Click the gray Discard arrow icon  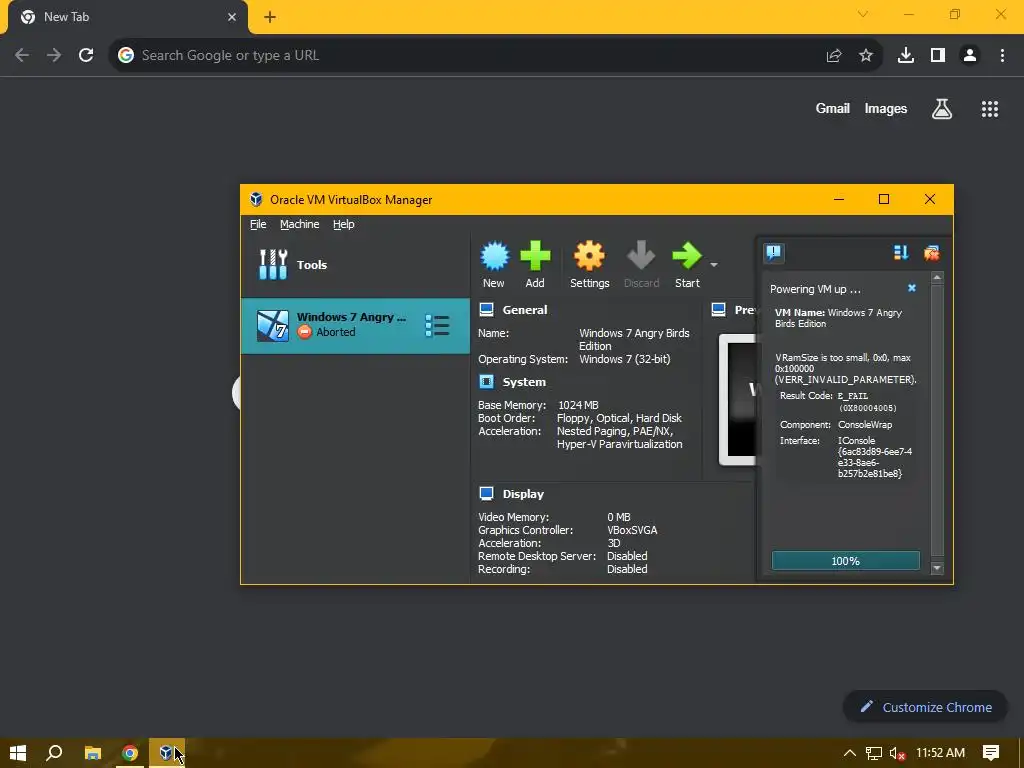tap(641, 256)
